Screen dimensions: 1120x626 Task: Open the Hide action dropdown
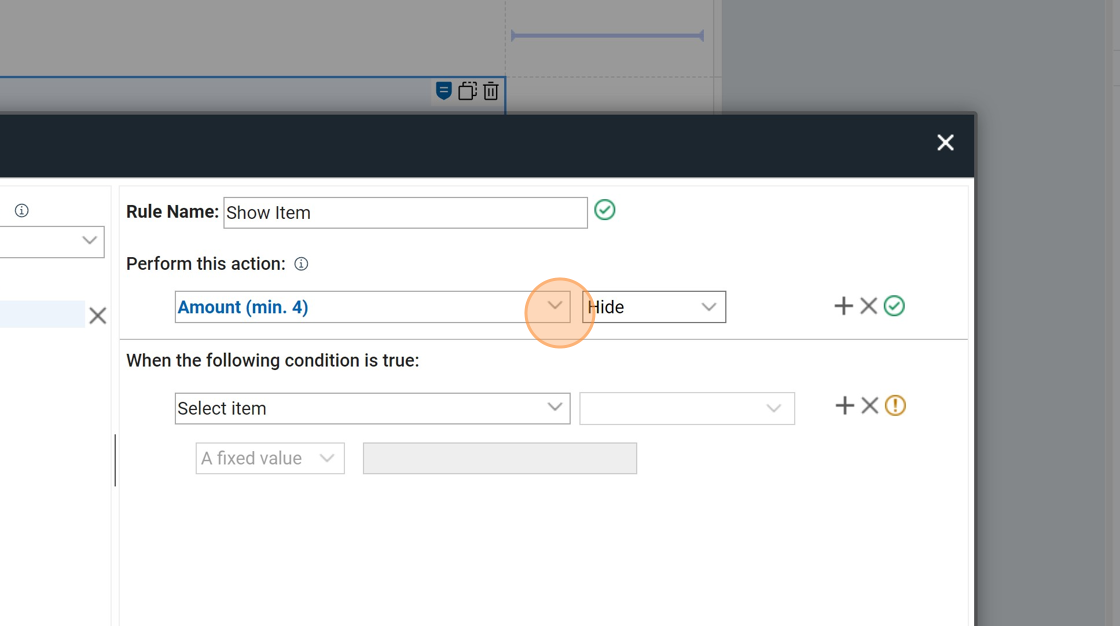(x=654, y=307)
